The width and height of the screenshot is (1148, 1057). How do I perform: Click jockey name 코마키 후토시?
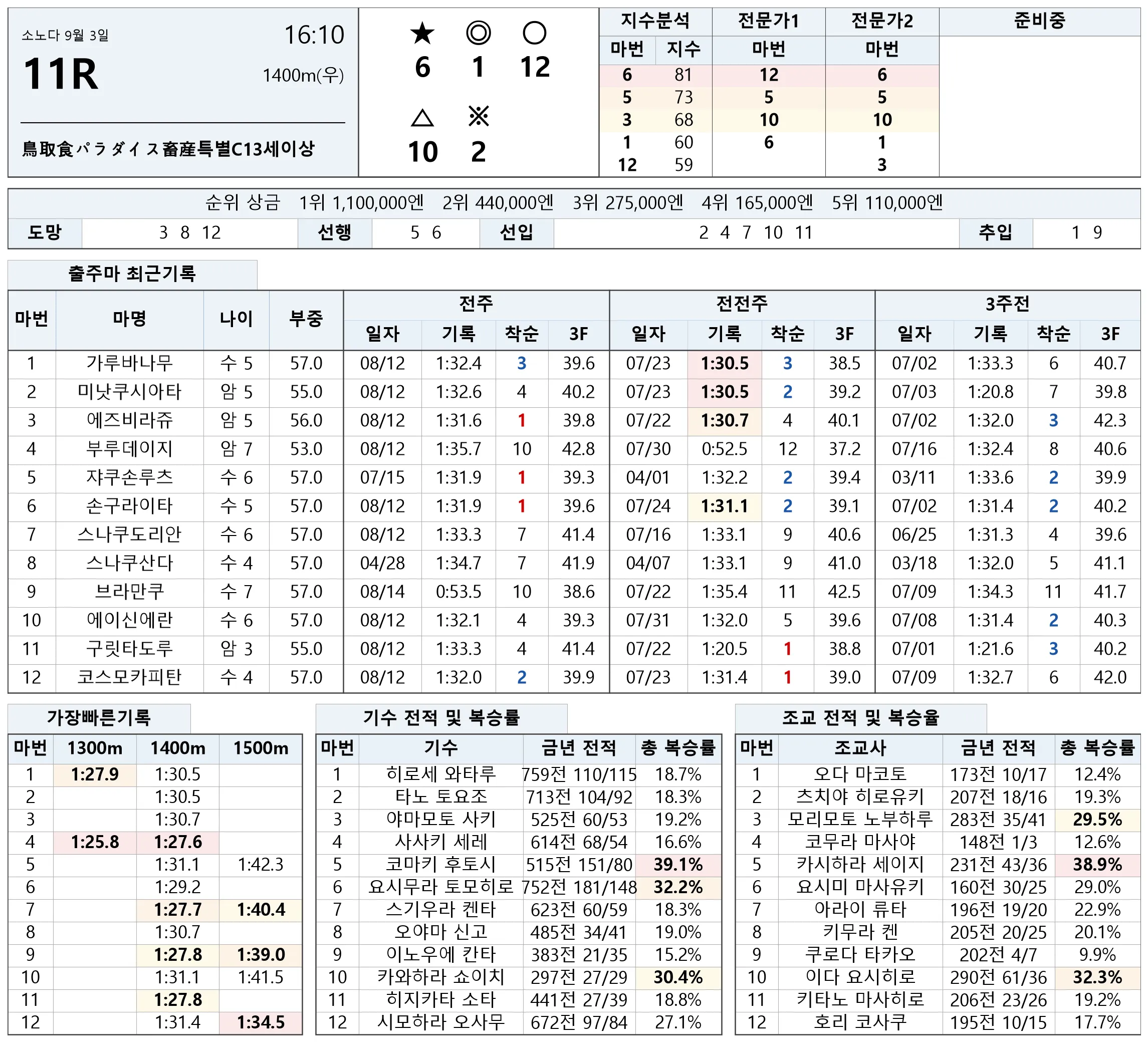pyautogui.click(x=440, y=864)
